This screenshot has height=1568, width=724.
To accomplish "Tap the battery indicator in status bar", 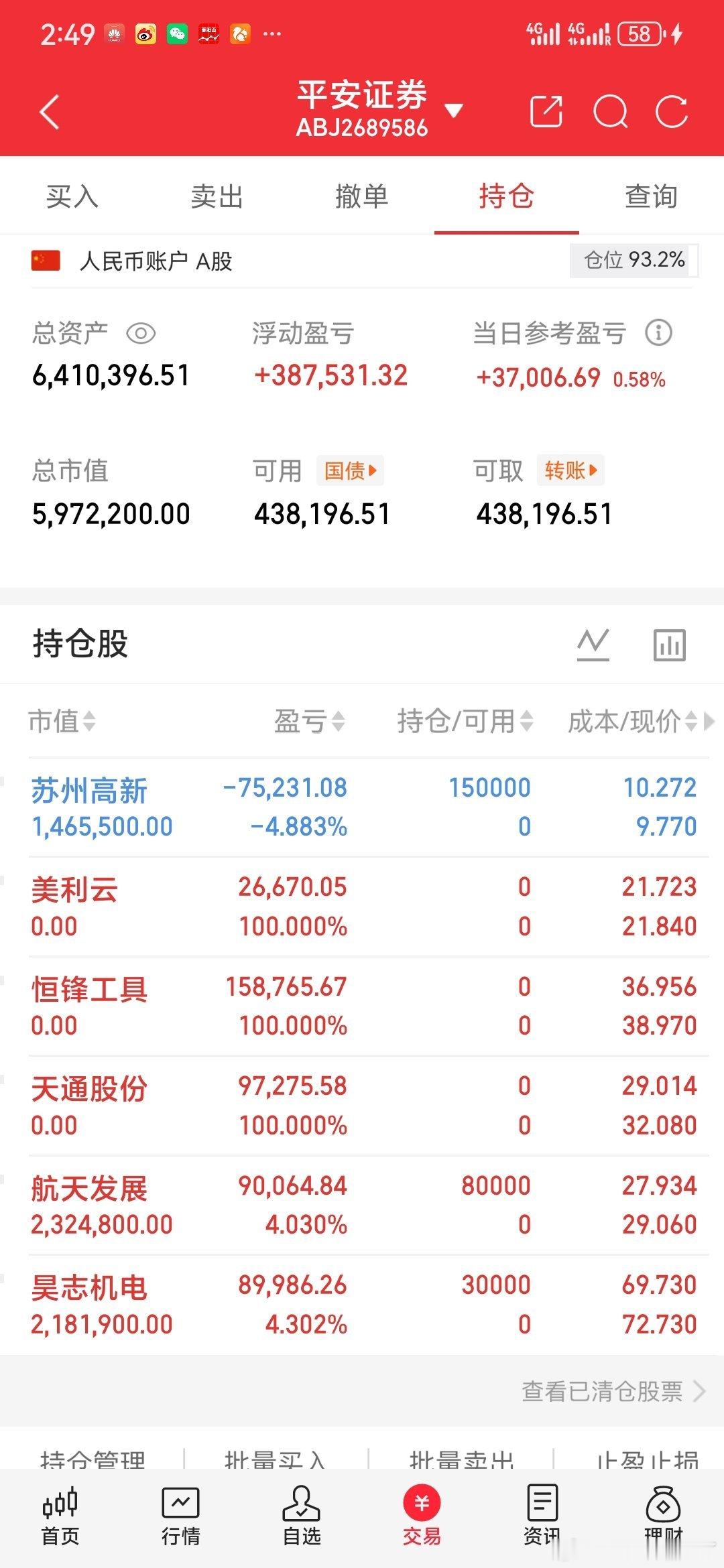I will click(642, 34).
